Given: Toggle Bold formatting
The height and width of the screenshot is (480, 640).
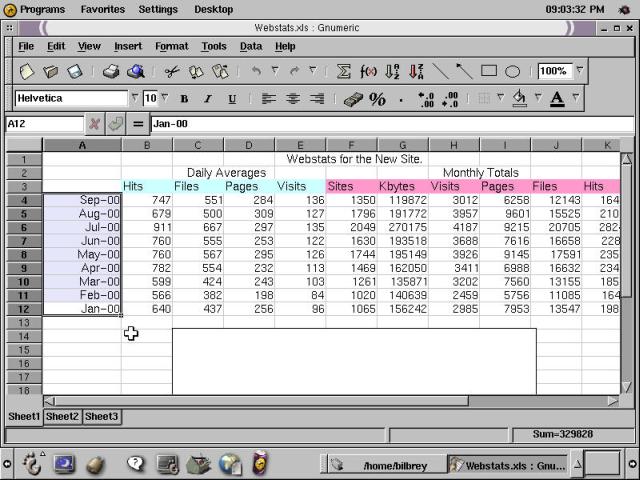Looking at the screenshot, I should coord(184,99).
